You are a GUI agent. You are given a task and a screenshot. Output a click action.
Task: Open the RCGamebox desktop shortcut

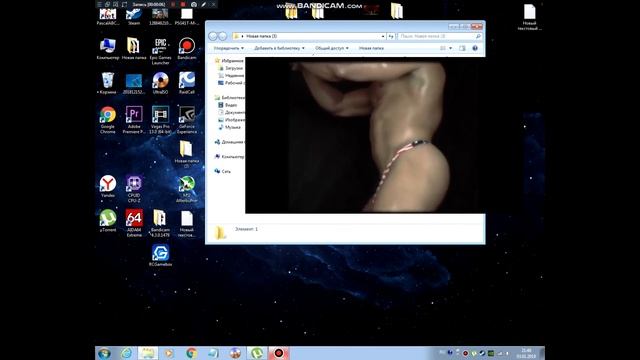point(160,256)
